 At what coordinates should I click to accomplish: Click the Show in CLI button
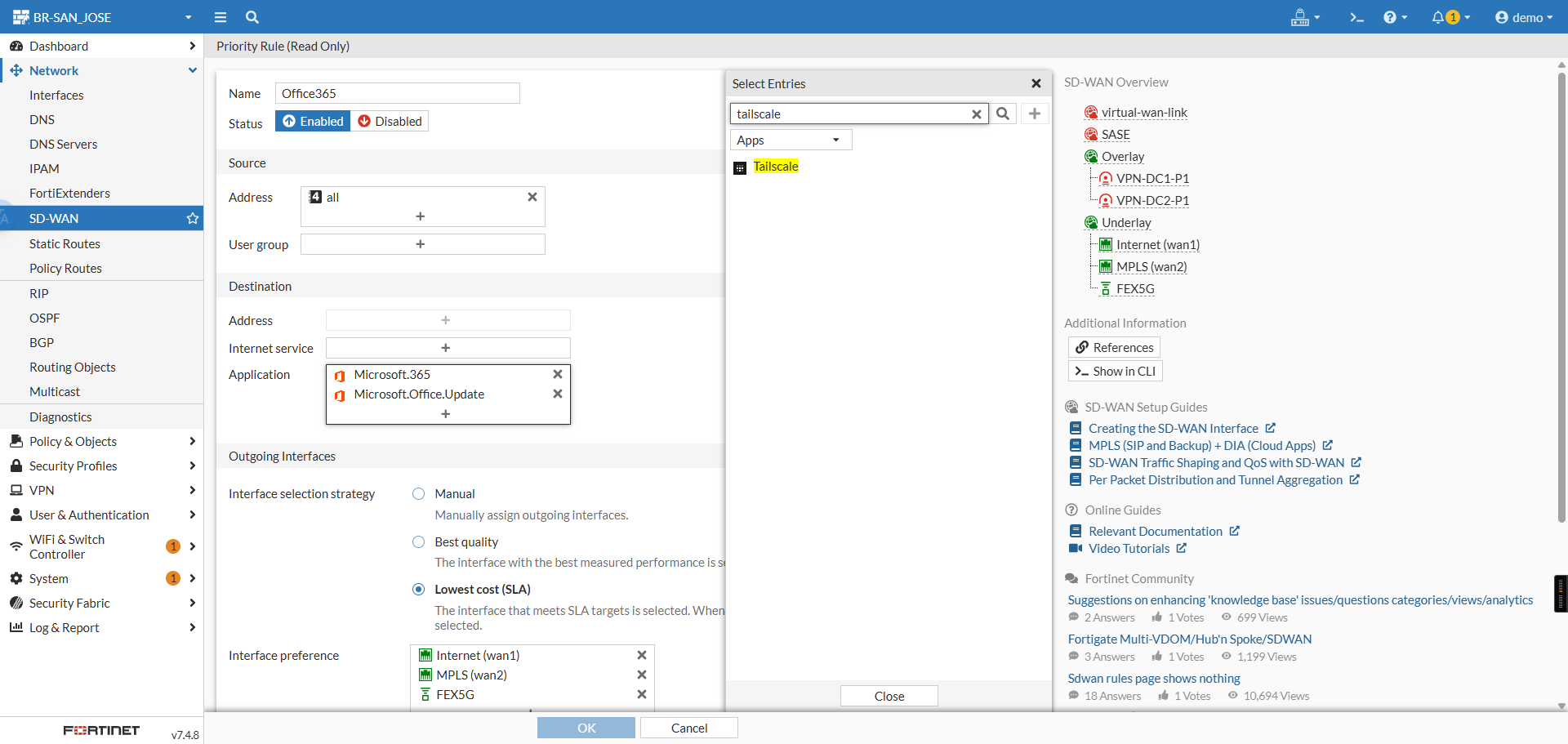pyautogui.click(x=1115, y=372)
